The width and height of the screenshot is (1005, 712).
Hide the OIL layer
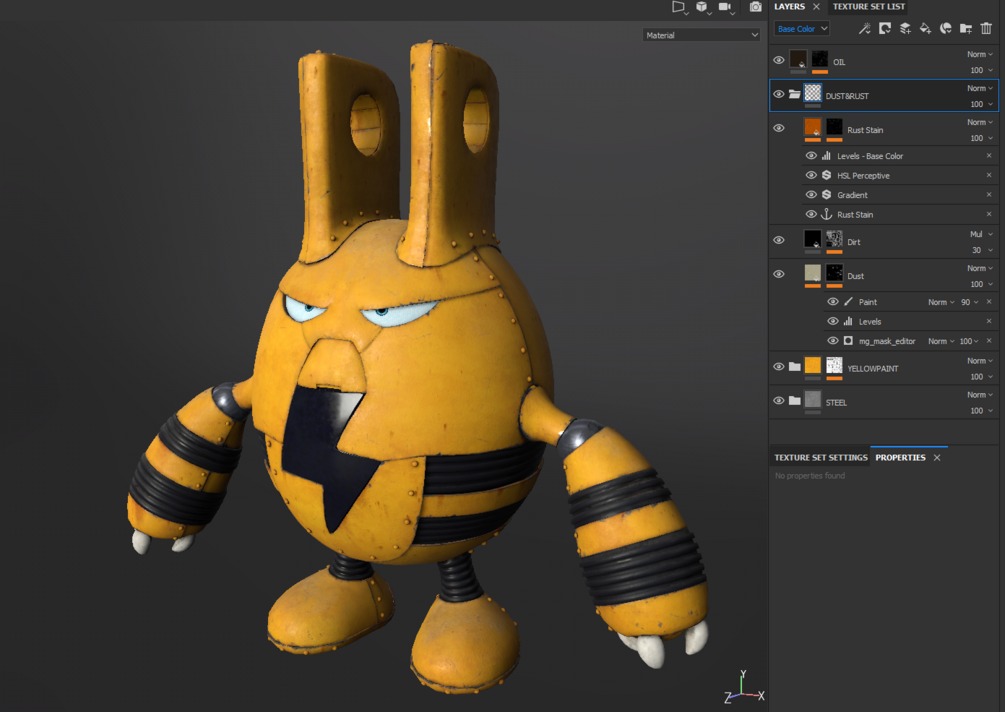779,61
